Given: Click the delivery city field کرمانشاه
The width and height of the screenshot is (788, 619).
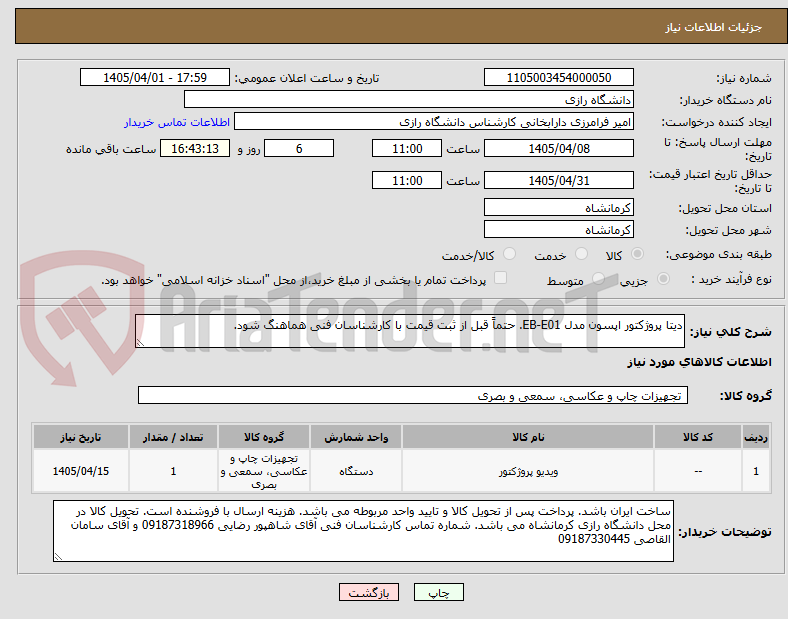Looking at the screenshot, I should pos(558,230).
